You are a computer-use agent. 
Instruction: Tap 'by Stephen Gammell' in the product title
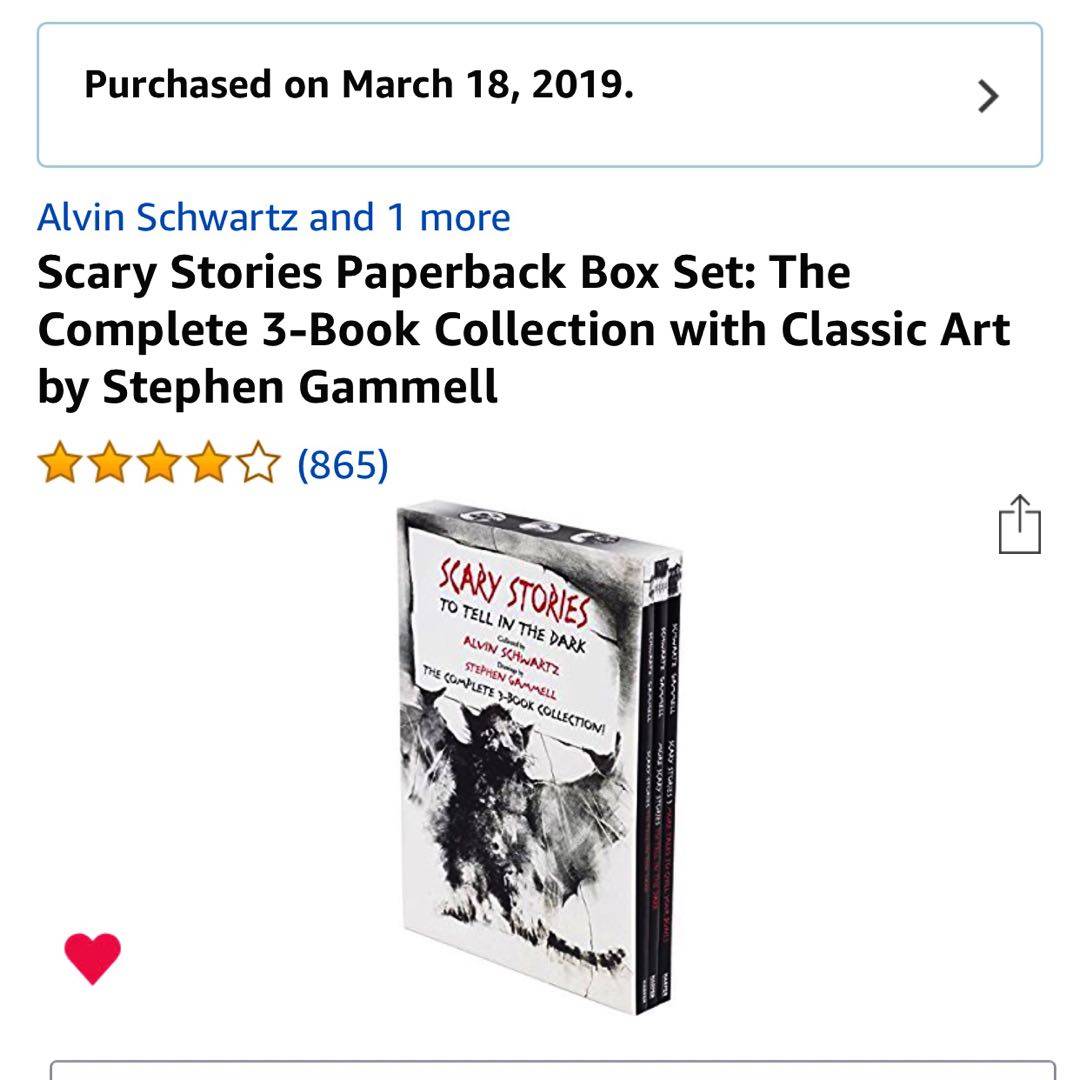tap(267, 386)
